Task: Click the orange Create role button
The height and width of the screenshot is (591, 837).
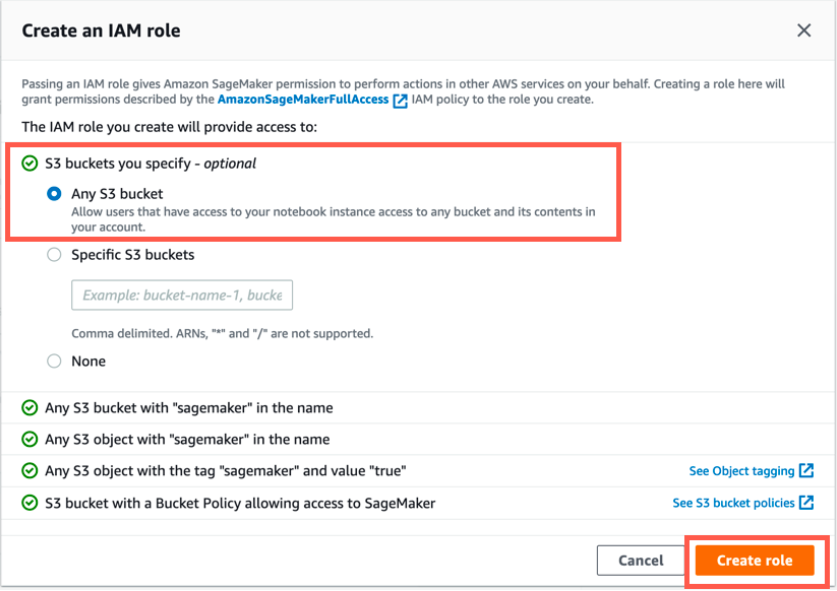Action: point(754,561)
